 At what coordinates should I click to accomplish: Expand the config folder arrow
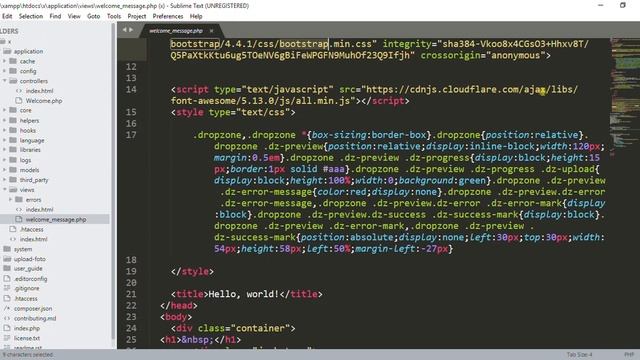point(5,71)
